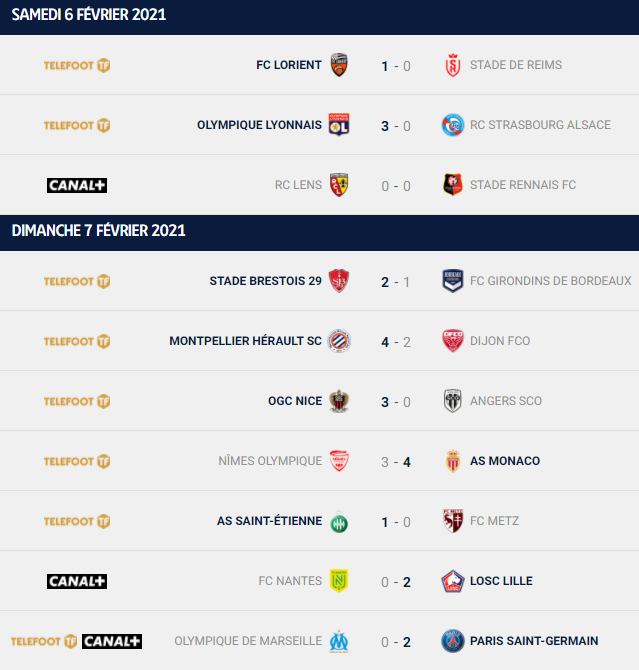Click the FC Lorient club crest
This screenshot has height=670, width=639.
click(x=339, y=65)
